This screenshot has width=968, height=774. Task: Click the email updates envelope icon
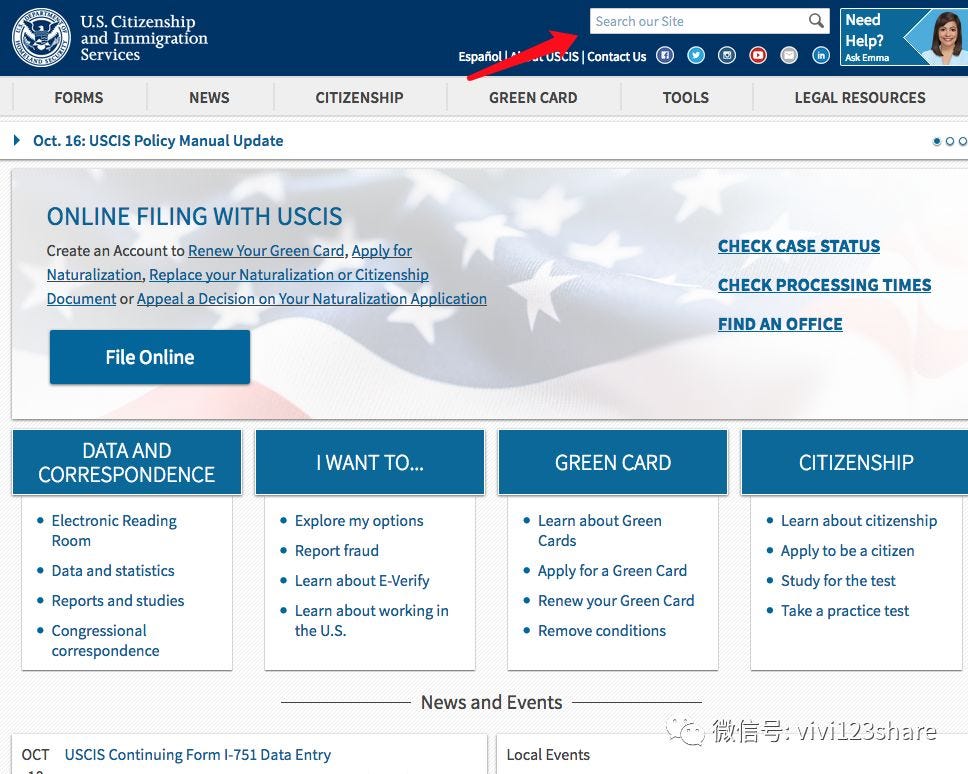coord(789,56)
